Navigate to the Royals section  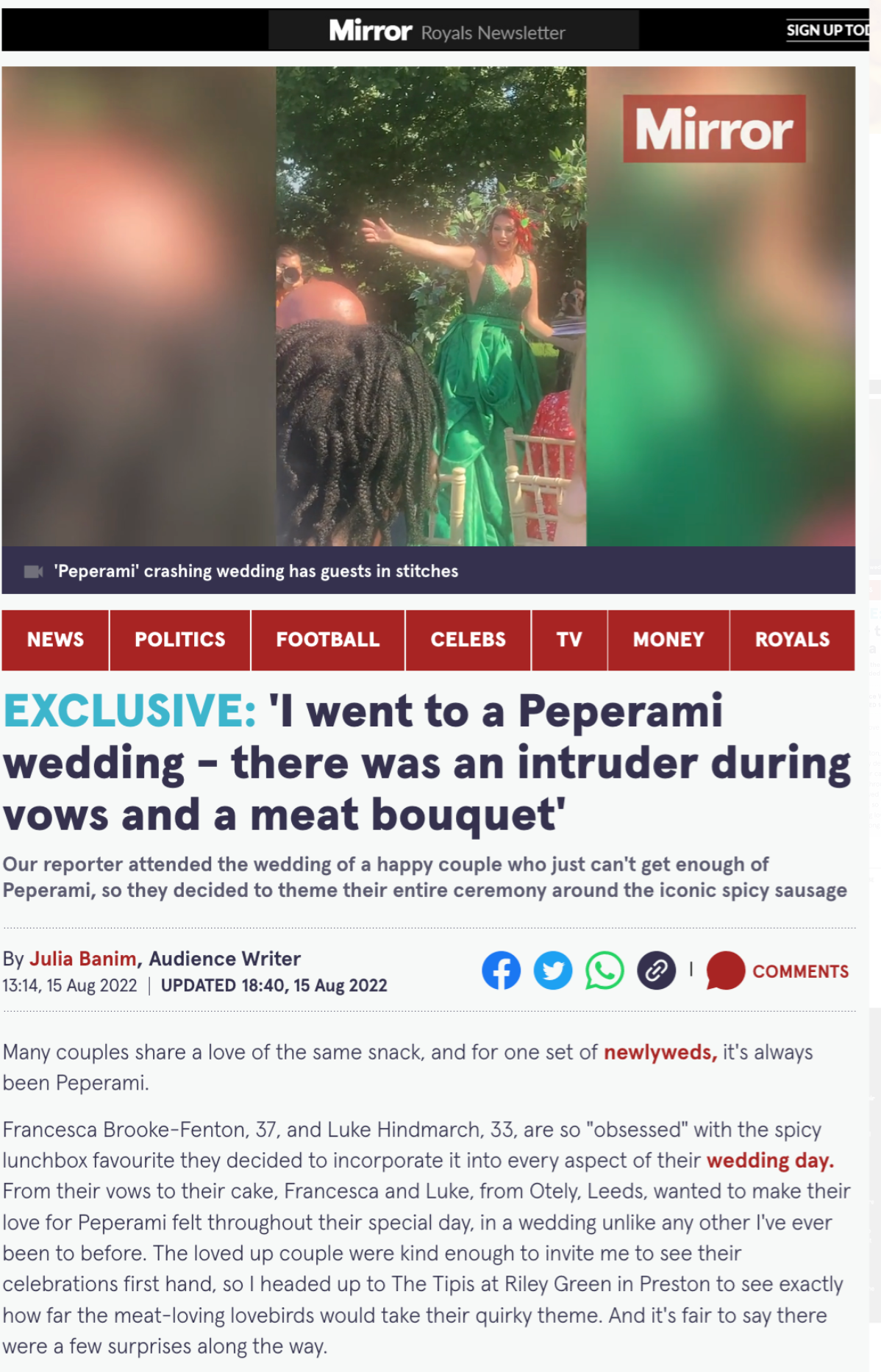pyautogui.click(x=792, y=640)
